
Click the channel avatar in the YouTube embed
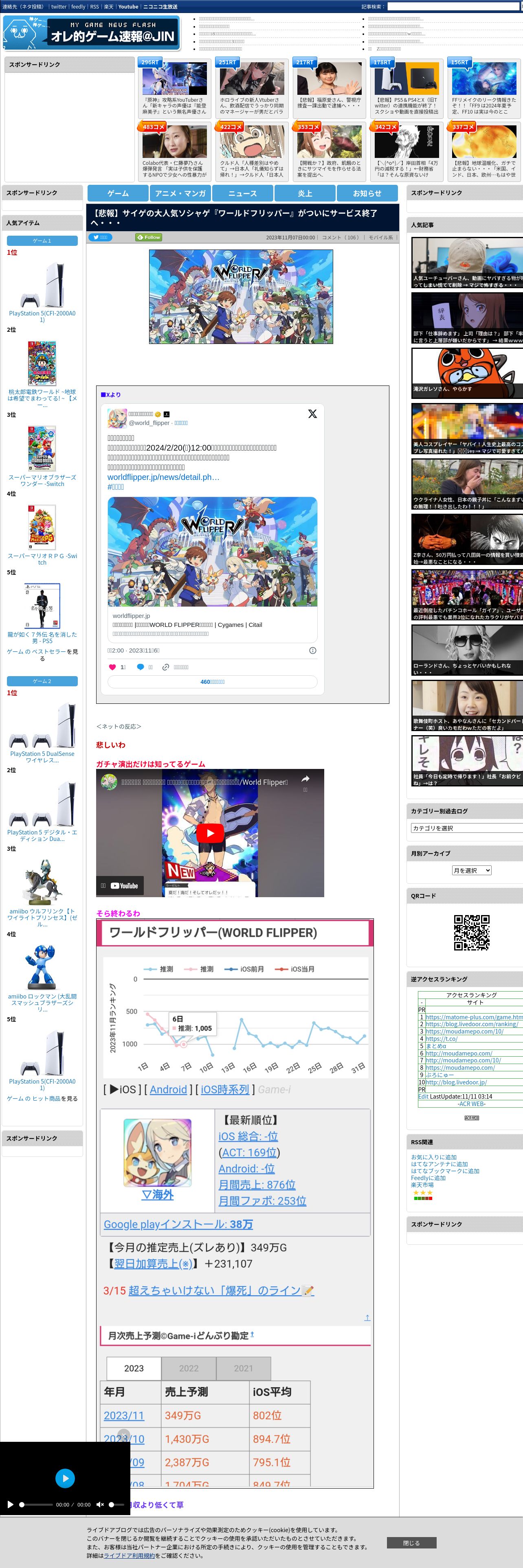click(x=109, y=782)
